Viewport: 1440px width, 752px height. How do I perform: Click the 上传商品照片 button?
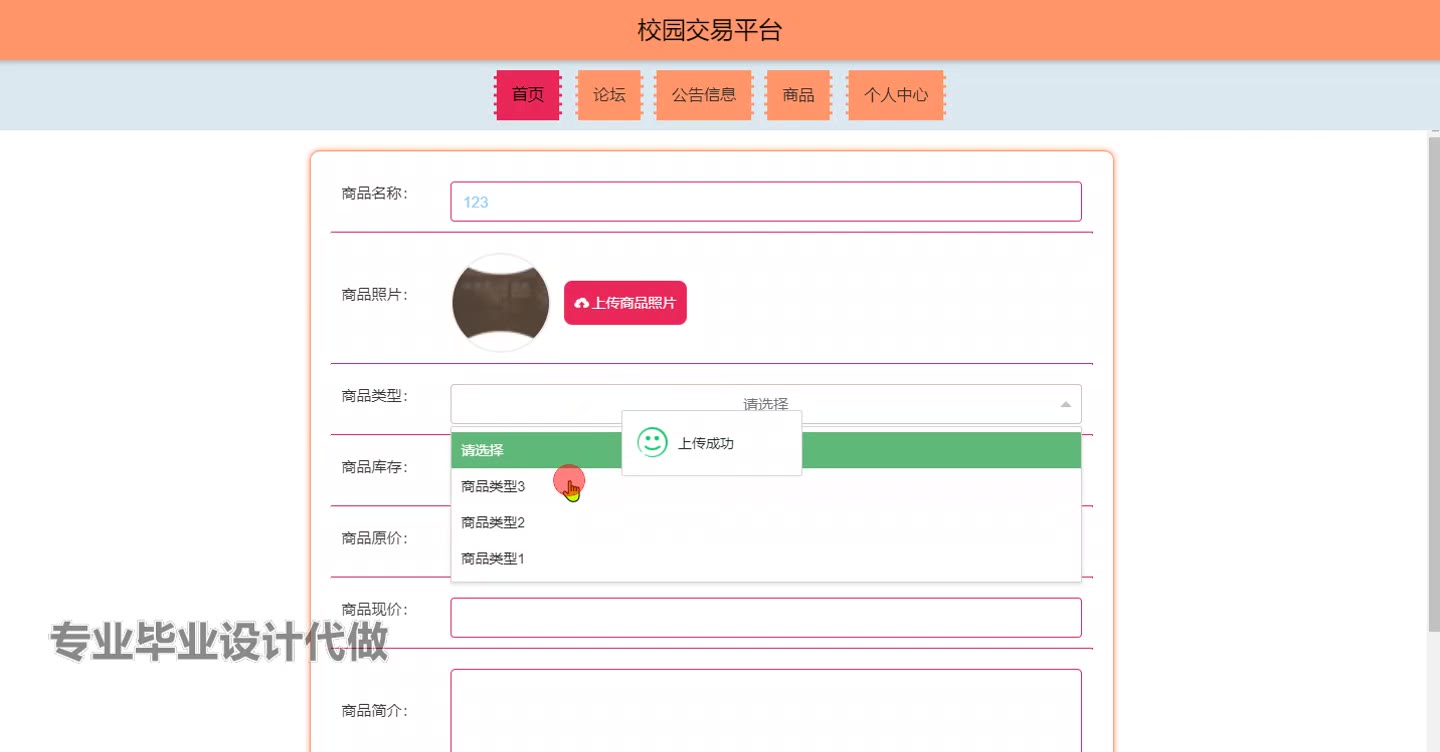pyautogui.click(x=625, y=303)
